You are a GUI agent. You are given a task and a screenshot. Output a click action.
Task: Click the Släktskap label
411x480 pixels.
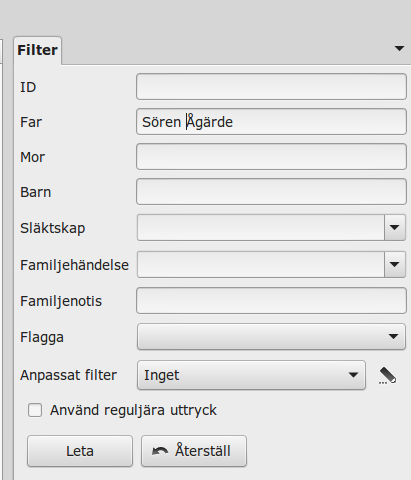coord(53,228)
